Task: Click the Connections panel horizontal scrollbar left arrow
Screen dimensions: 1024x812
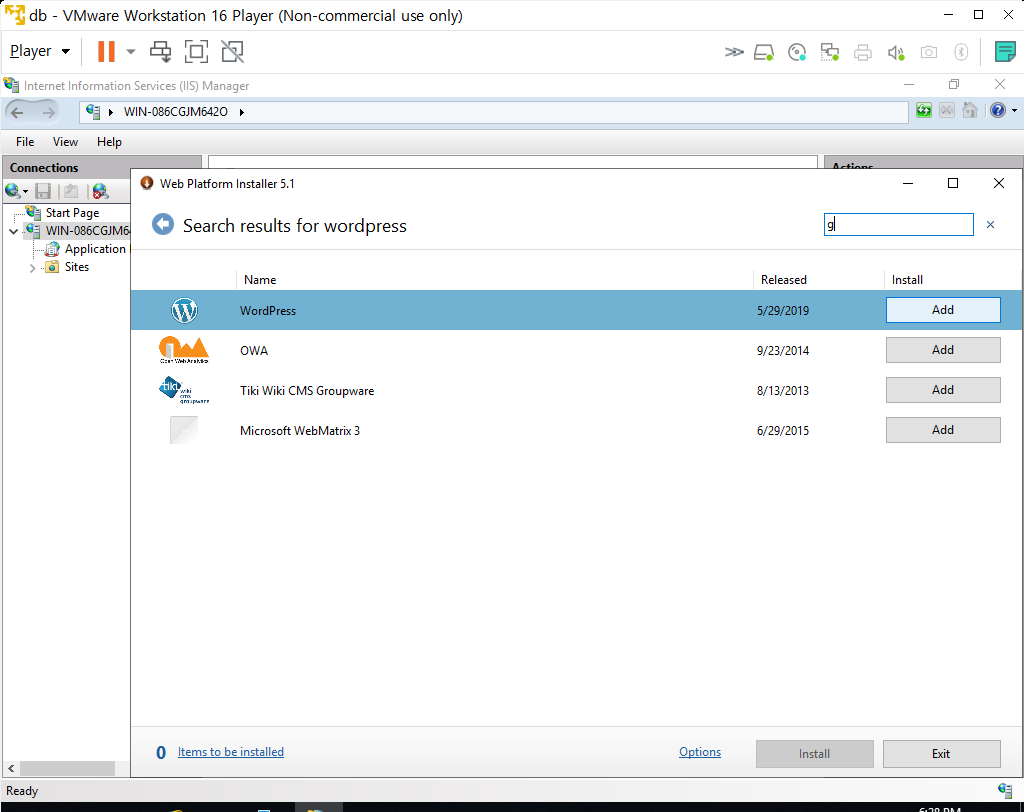Action: point(11,768)
